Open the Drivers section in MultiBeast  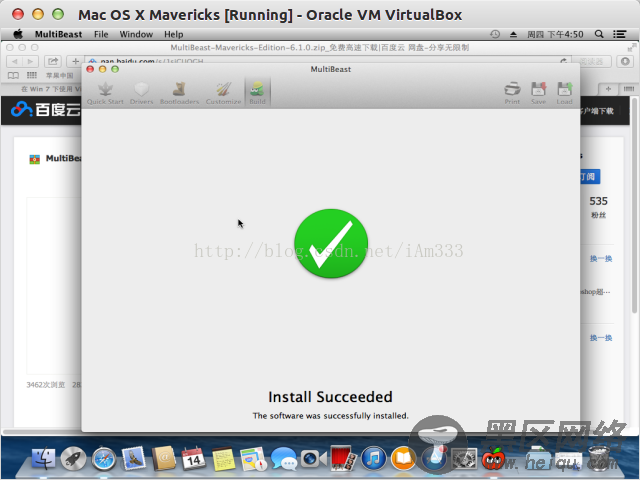[141, 93]
